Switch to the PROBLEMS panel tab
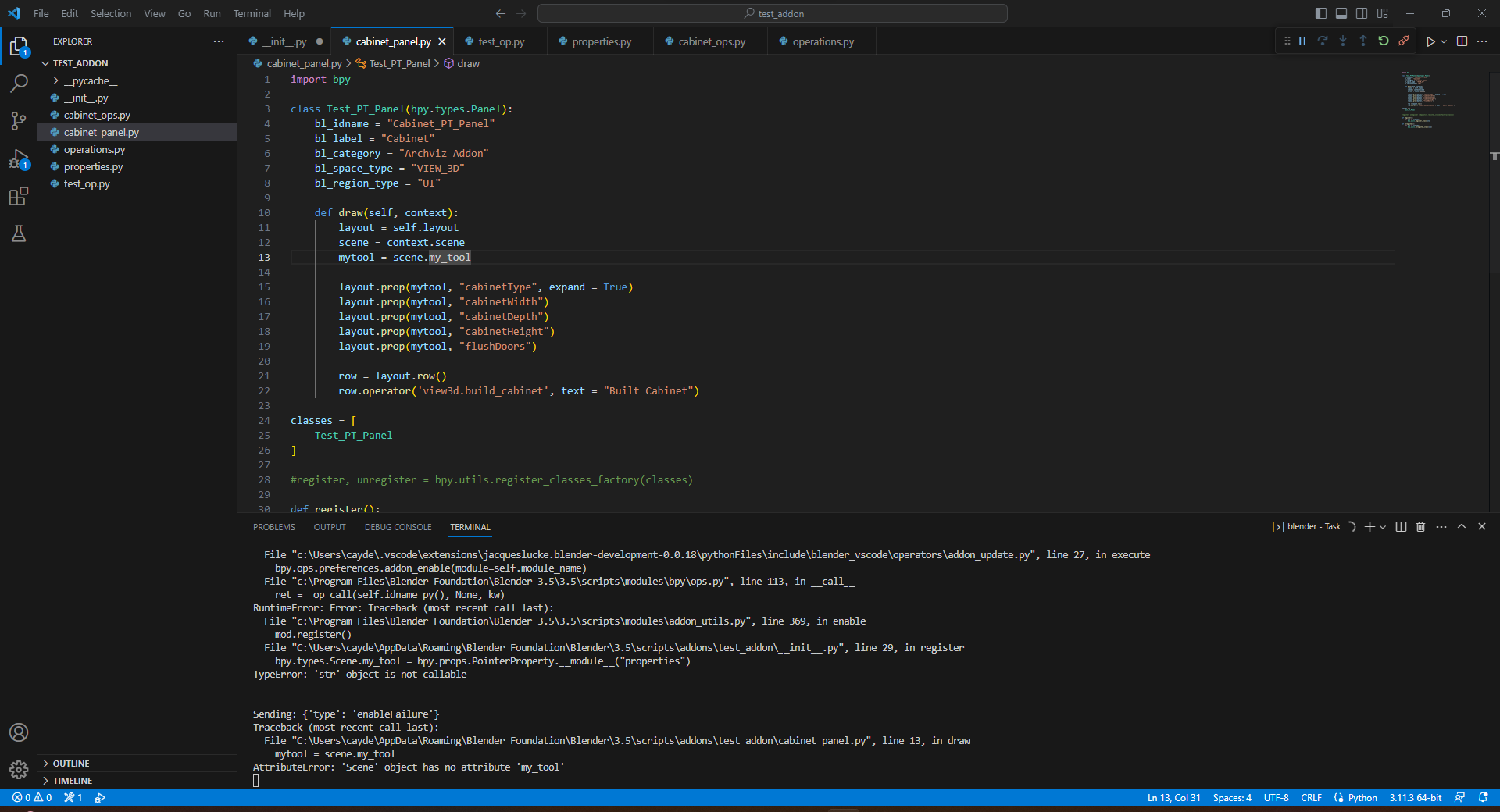1500x812 pixels. tap(274, 527)
